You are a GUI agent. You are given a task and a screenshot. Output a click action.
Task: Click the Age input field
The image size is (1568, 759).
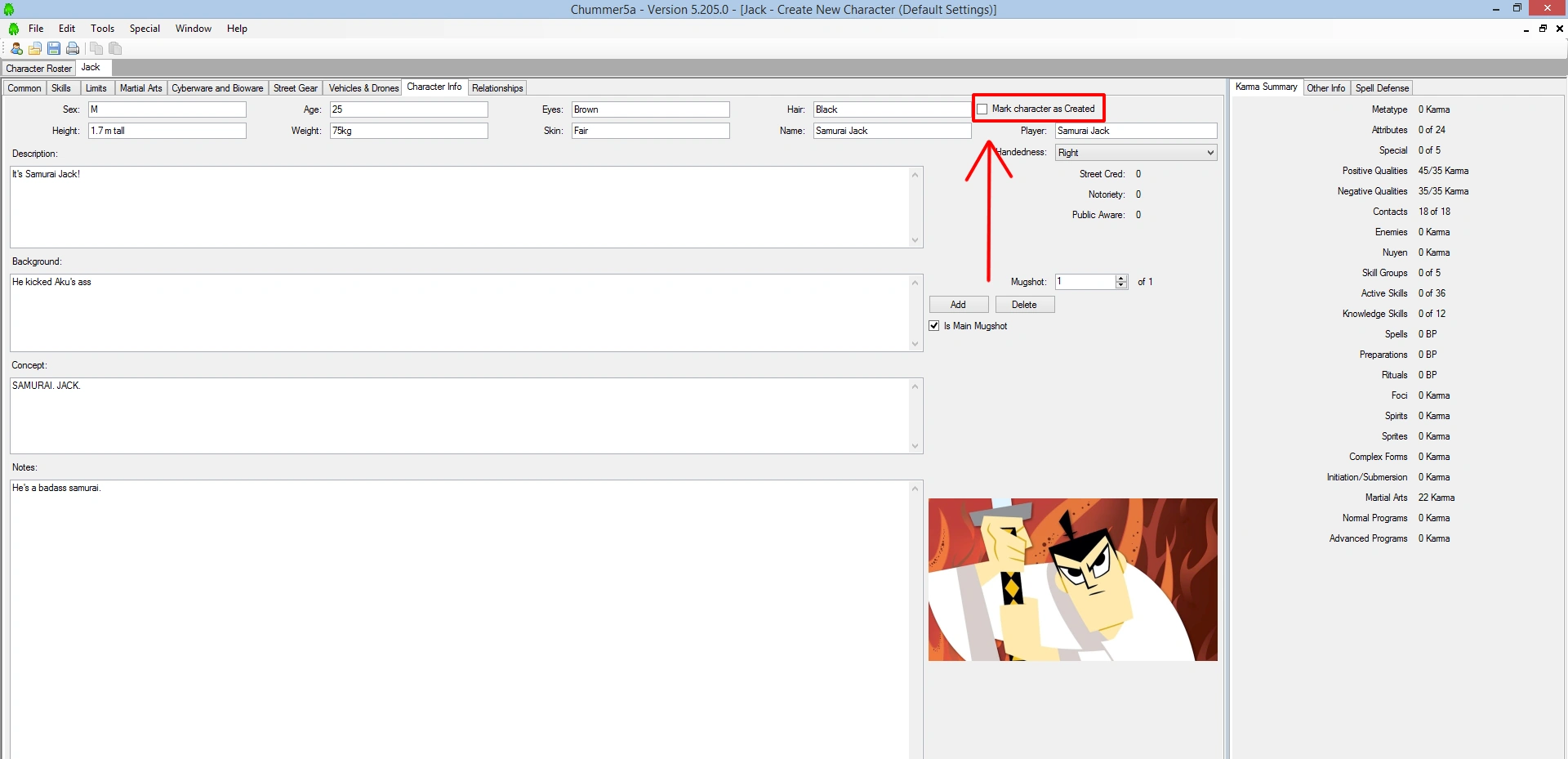point(409,109)
